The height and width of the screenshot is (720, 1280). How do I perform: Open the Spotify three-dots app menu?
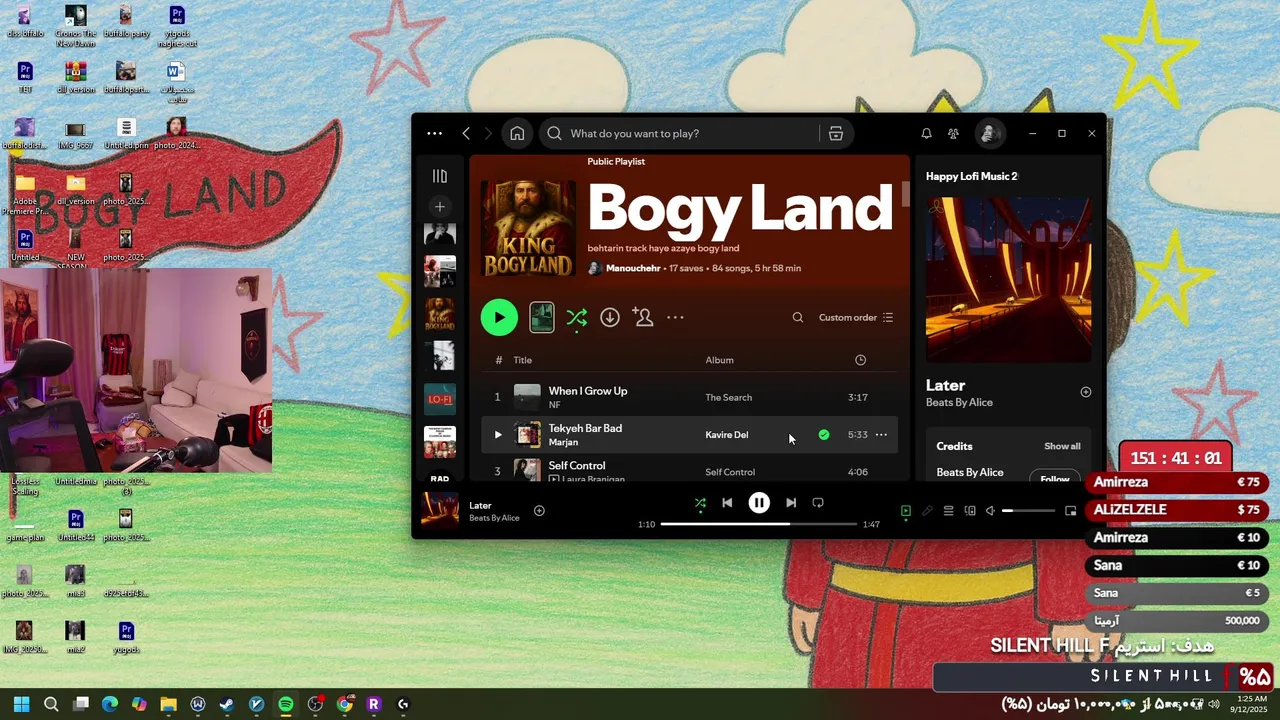point(434,133)
